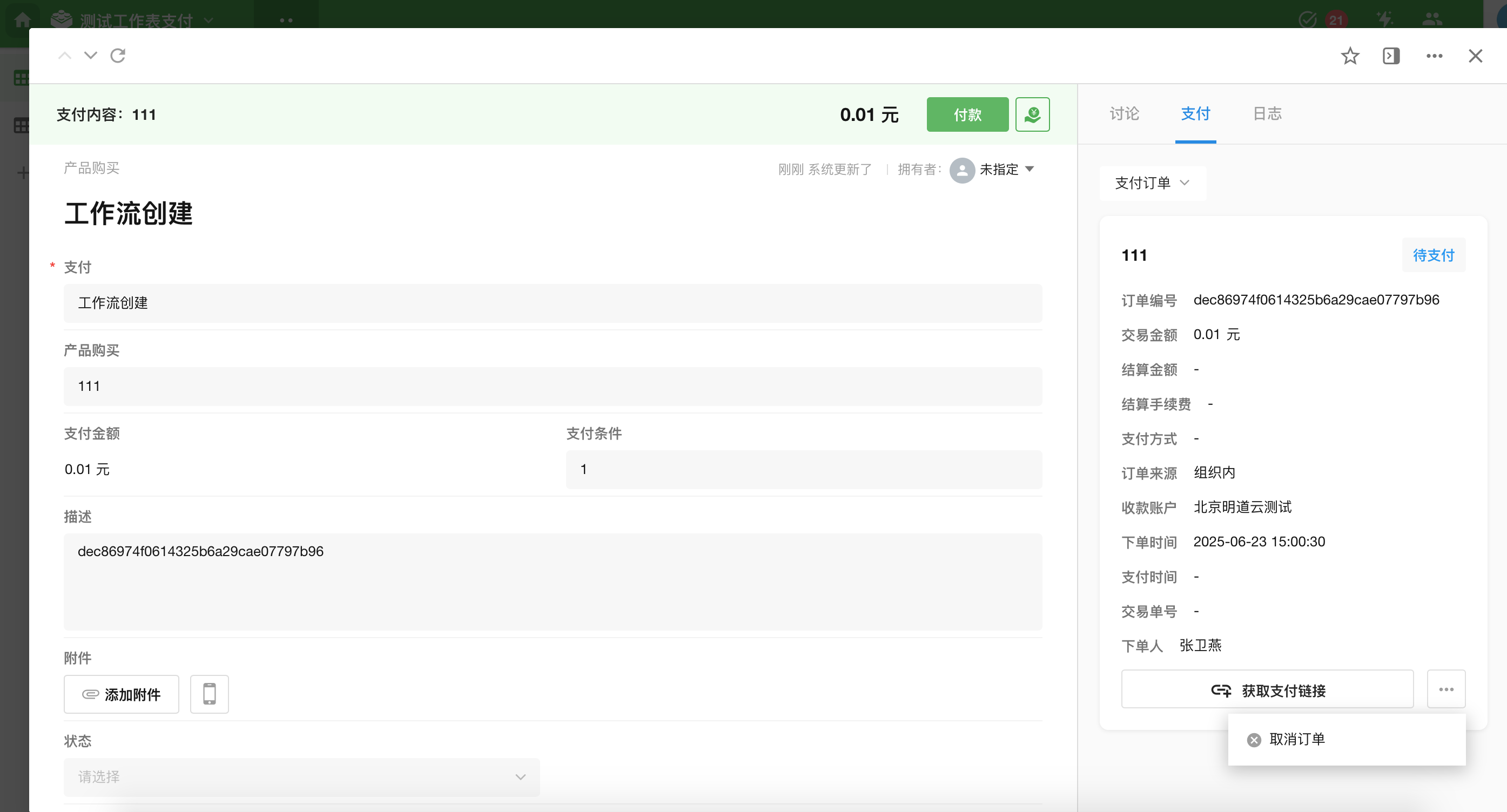Edit the 产品购买 field 111
1507x812 pixels.
553,386
